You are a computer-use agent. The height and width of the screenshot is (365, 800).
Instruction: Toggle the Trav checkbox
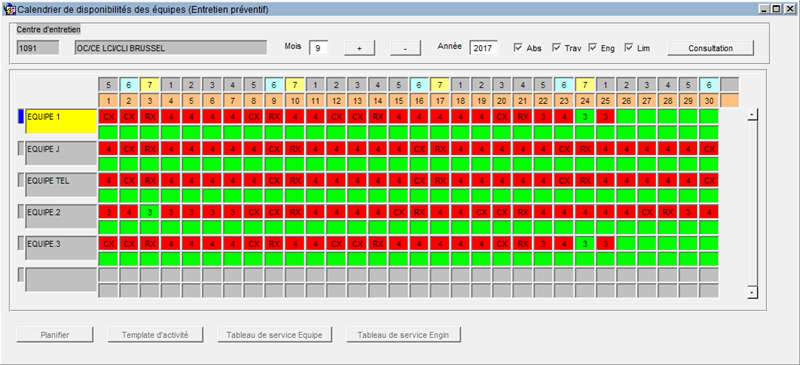[556, 47]
